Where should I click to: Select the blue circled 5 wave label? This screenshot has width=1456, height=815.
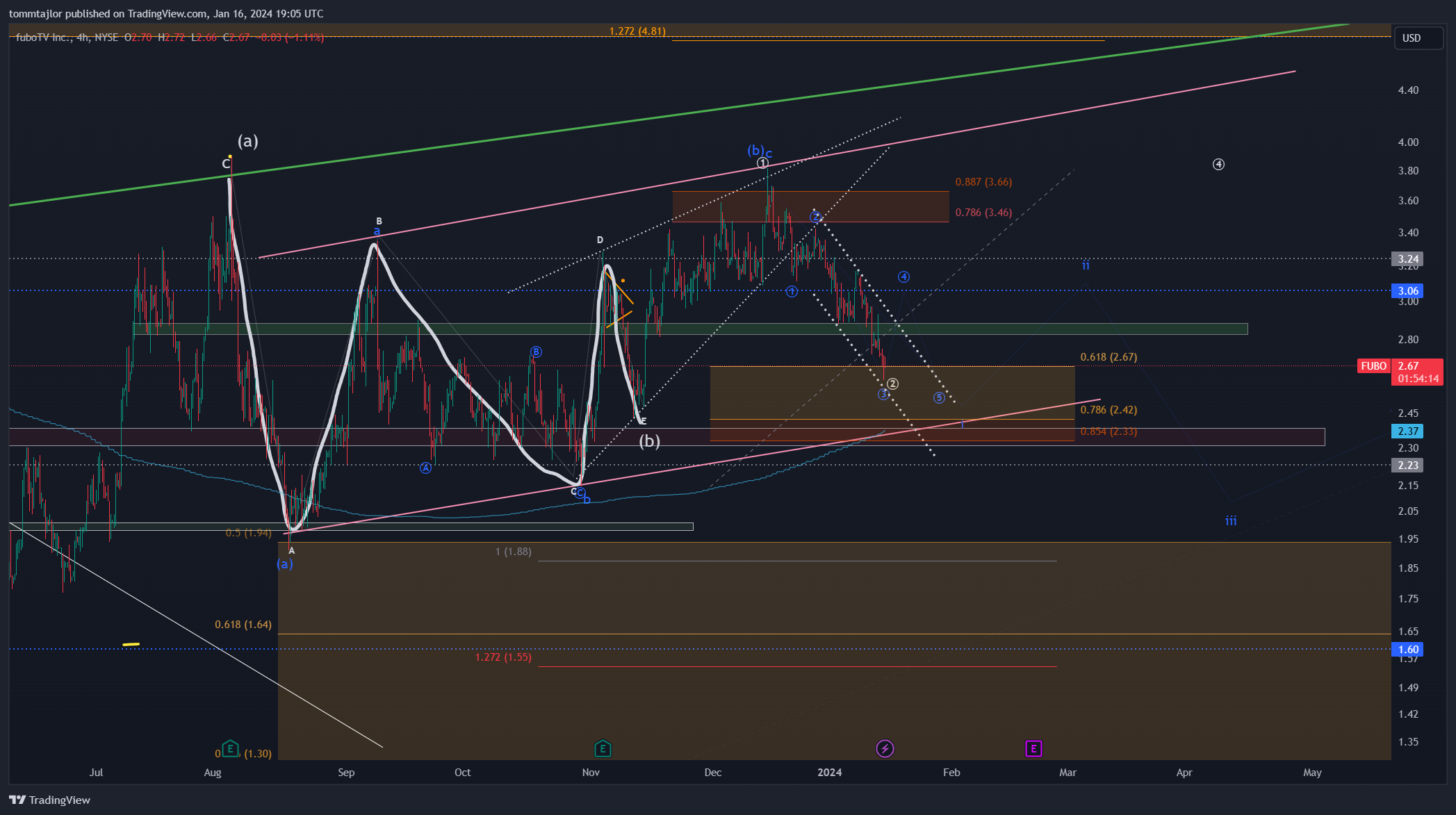point(939,398)
